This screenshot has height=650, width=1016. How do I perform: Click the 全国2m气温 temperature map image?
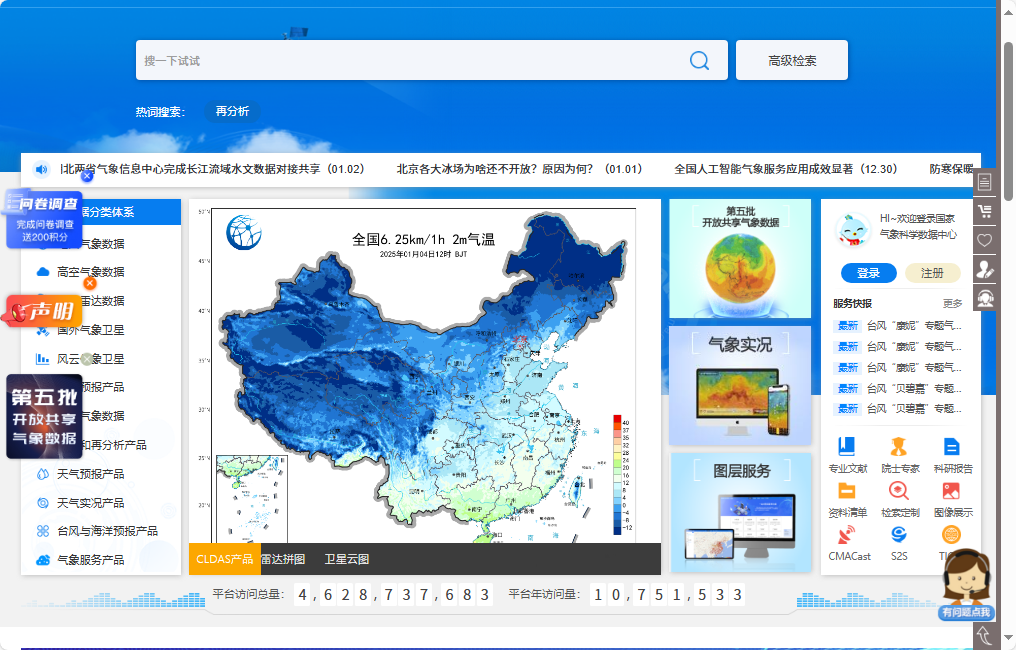pos(424,371)
